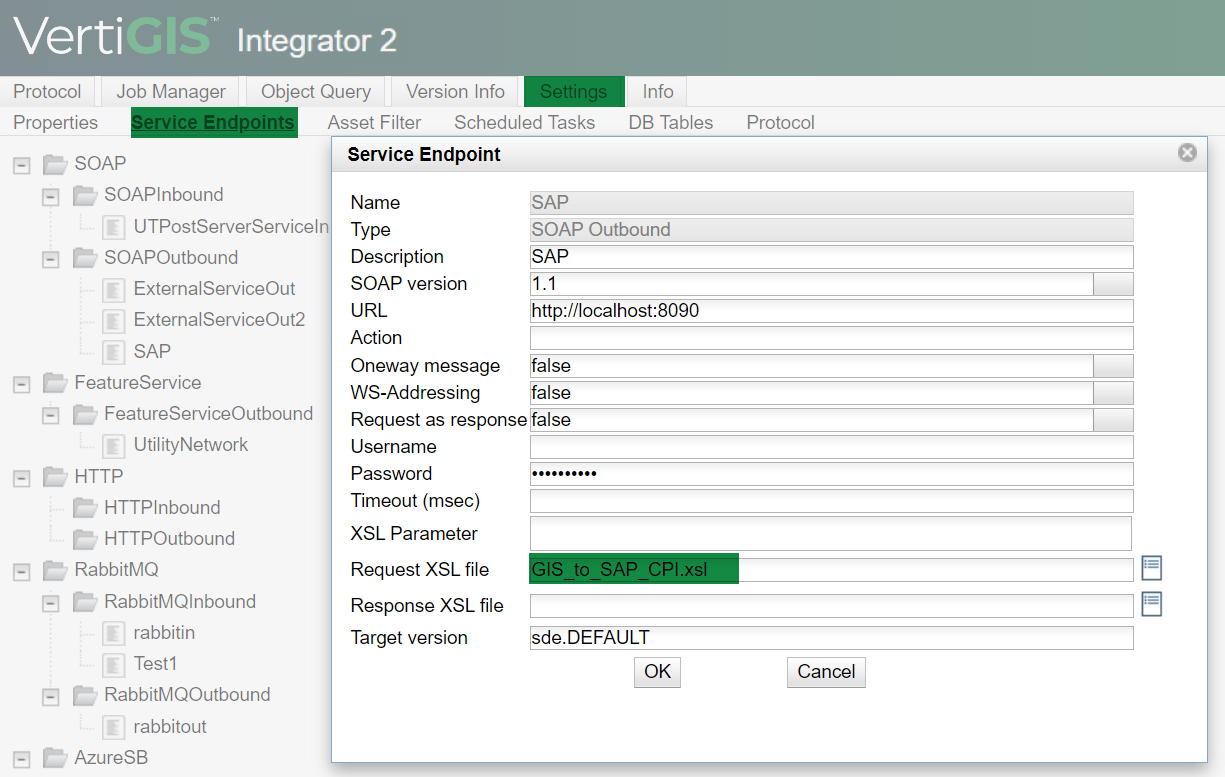Focus the URL field containing localhost:8090
Viewport: 1225px width, 777px height.
(832, 311)
